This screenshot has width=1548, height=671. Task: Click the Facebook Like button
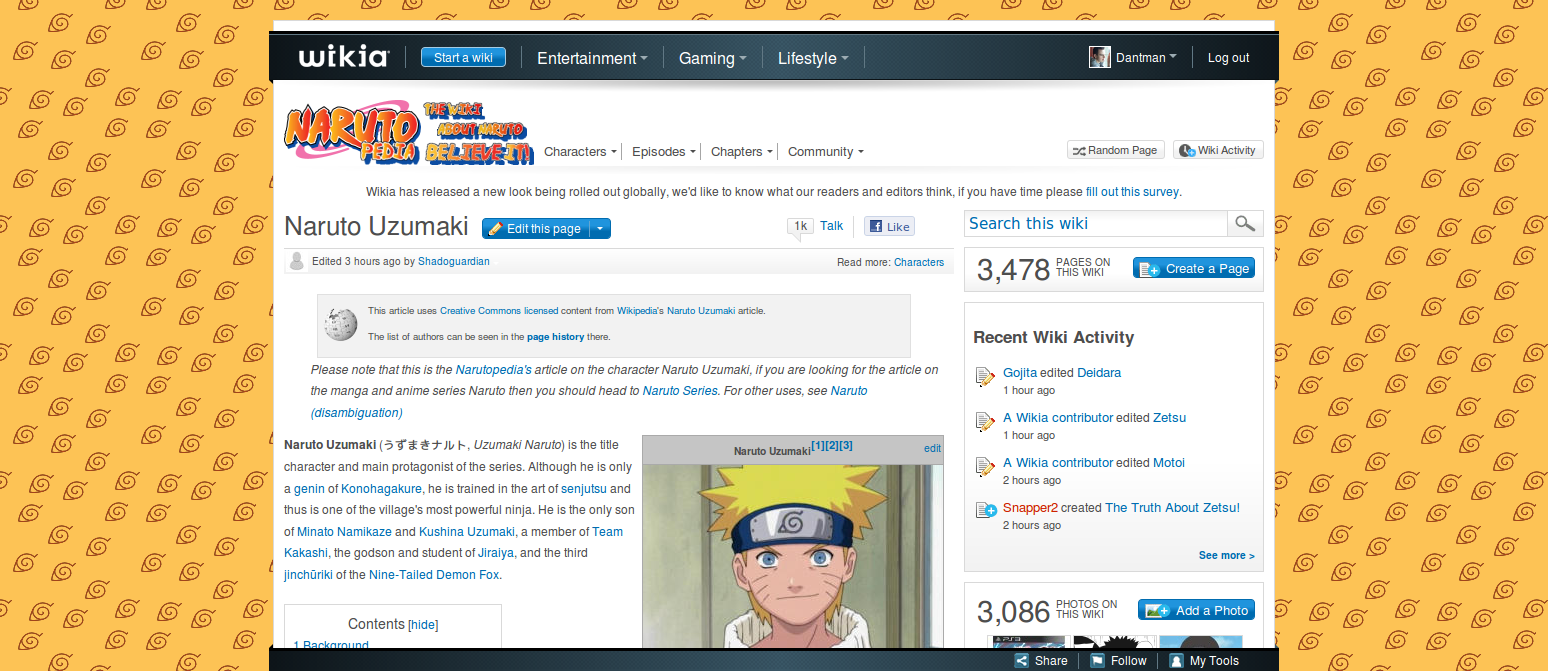click(889, 227)
